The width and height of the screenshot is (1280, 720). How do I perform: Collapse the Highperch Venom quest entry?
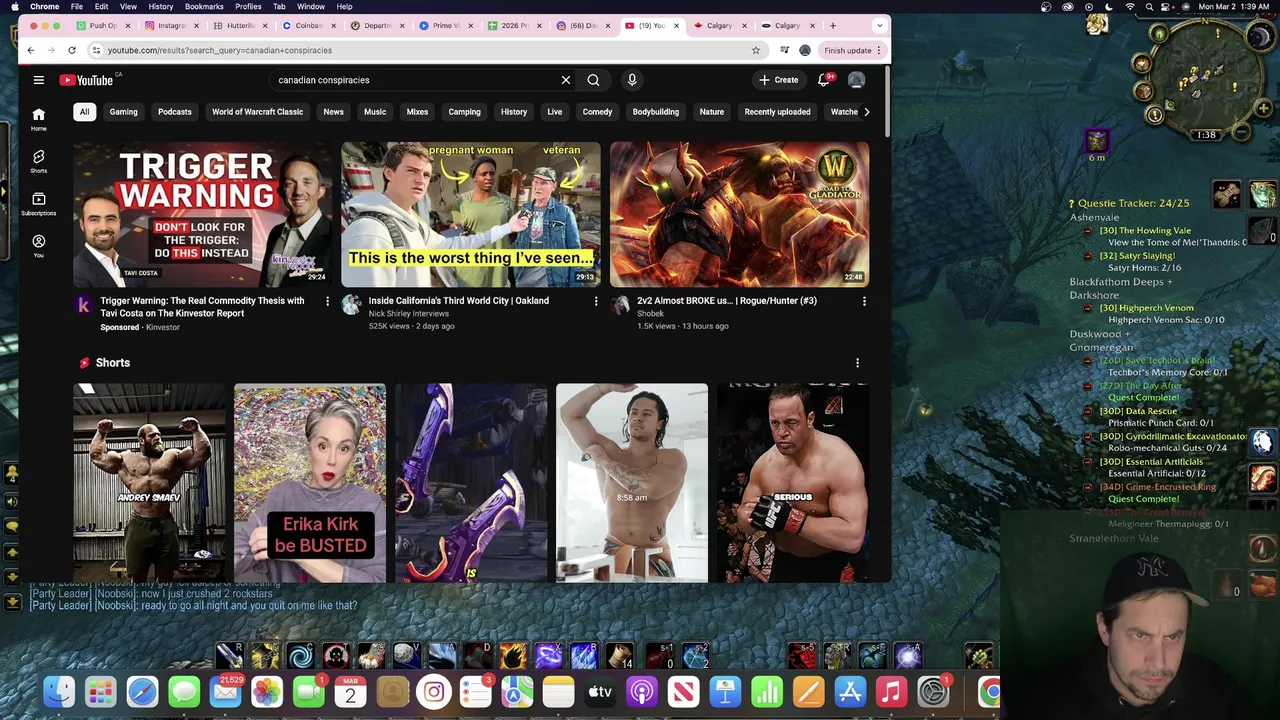coord(1089,308)
